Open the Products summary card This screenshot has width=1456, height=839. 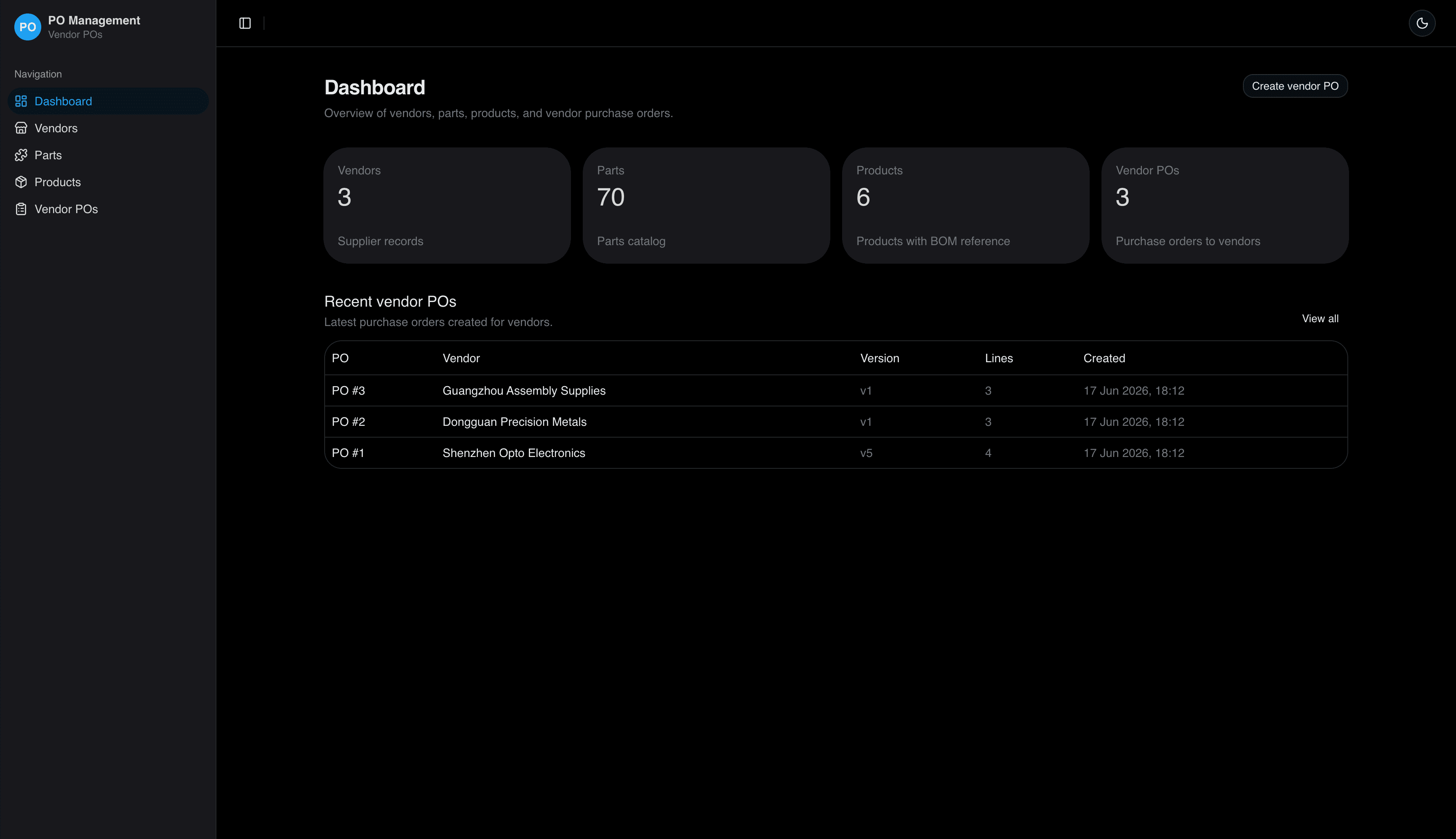pyautogui.click(x=965, y=206)
